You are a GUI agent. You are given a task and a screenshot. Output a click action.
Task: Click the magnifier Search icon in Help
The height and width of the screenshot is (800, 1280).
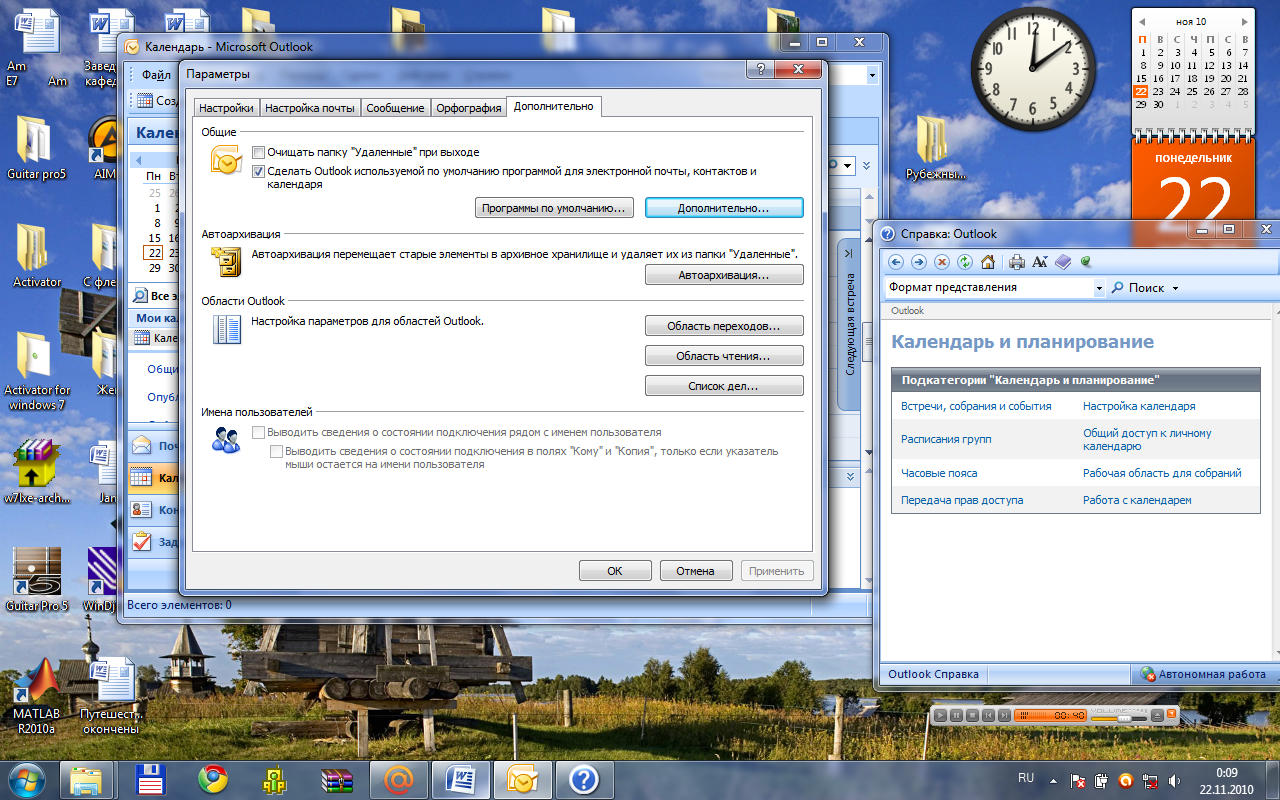(1117, 287)
